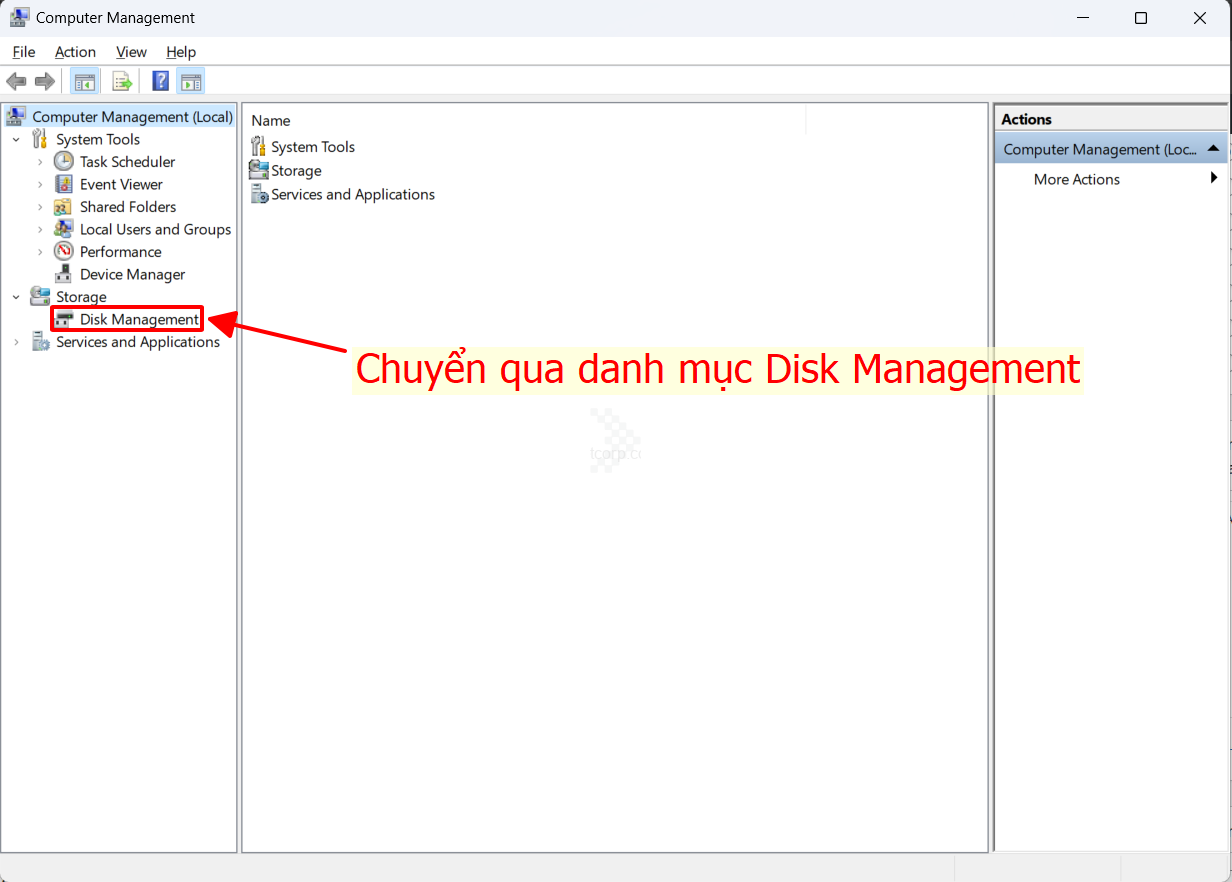Click the Export List toolbar icon
1232x882 pixels.
click(x=122, y=81)
